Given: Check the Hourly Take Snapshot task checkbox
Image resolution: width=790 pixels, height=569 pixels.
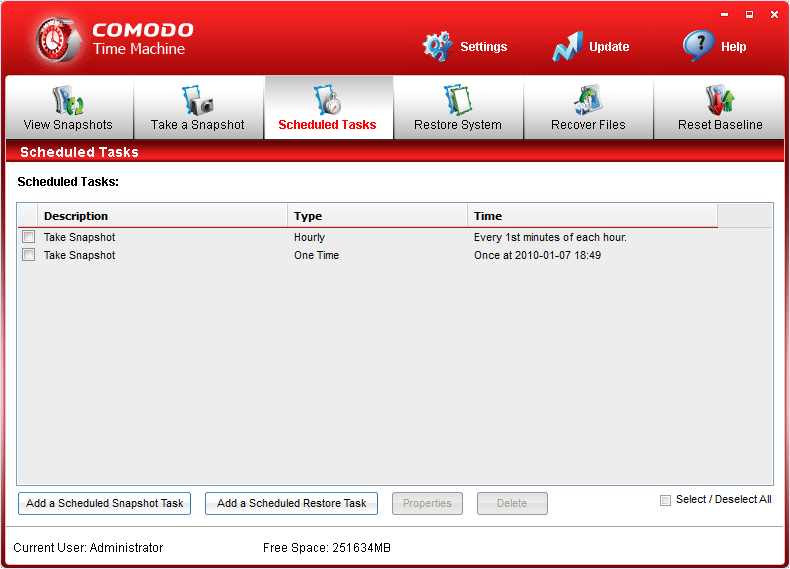Looking at the screenshot, I should coord(29,237).
